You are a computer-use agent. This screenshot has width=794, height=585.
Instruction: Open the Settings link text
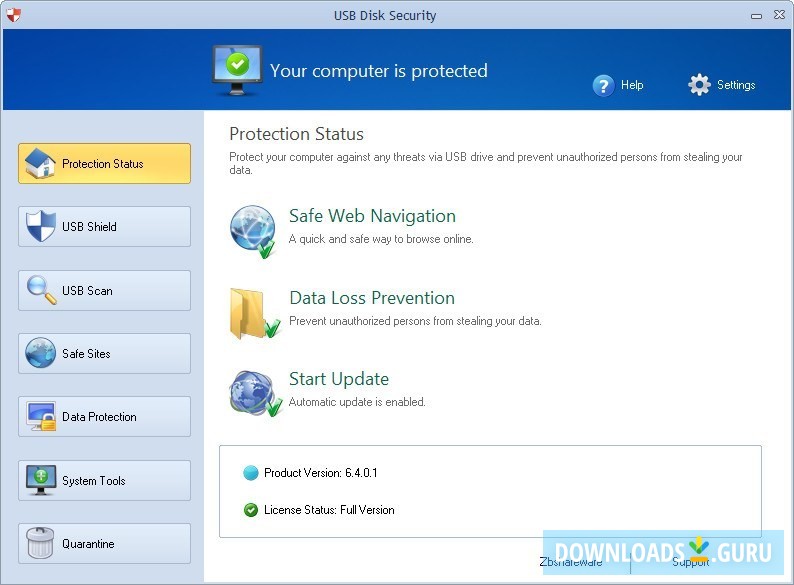736,85
